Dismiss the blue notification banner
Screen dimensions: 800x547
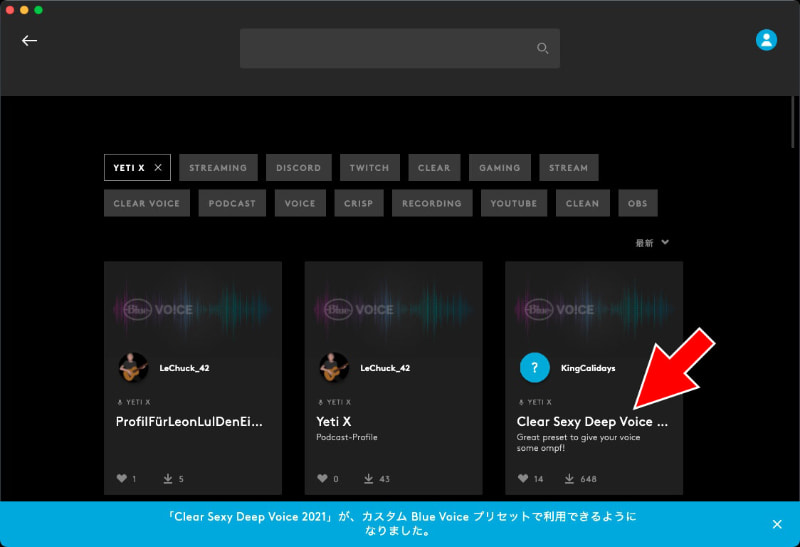(777, 524)
